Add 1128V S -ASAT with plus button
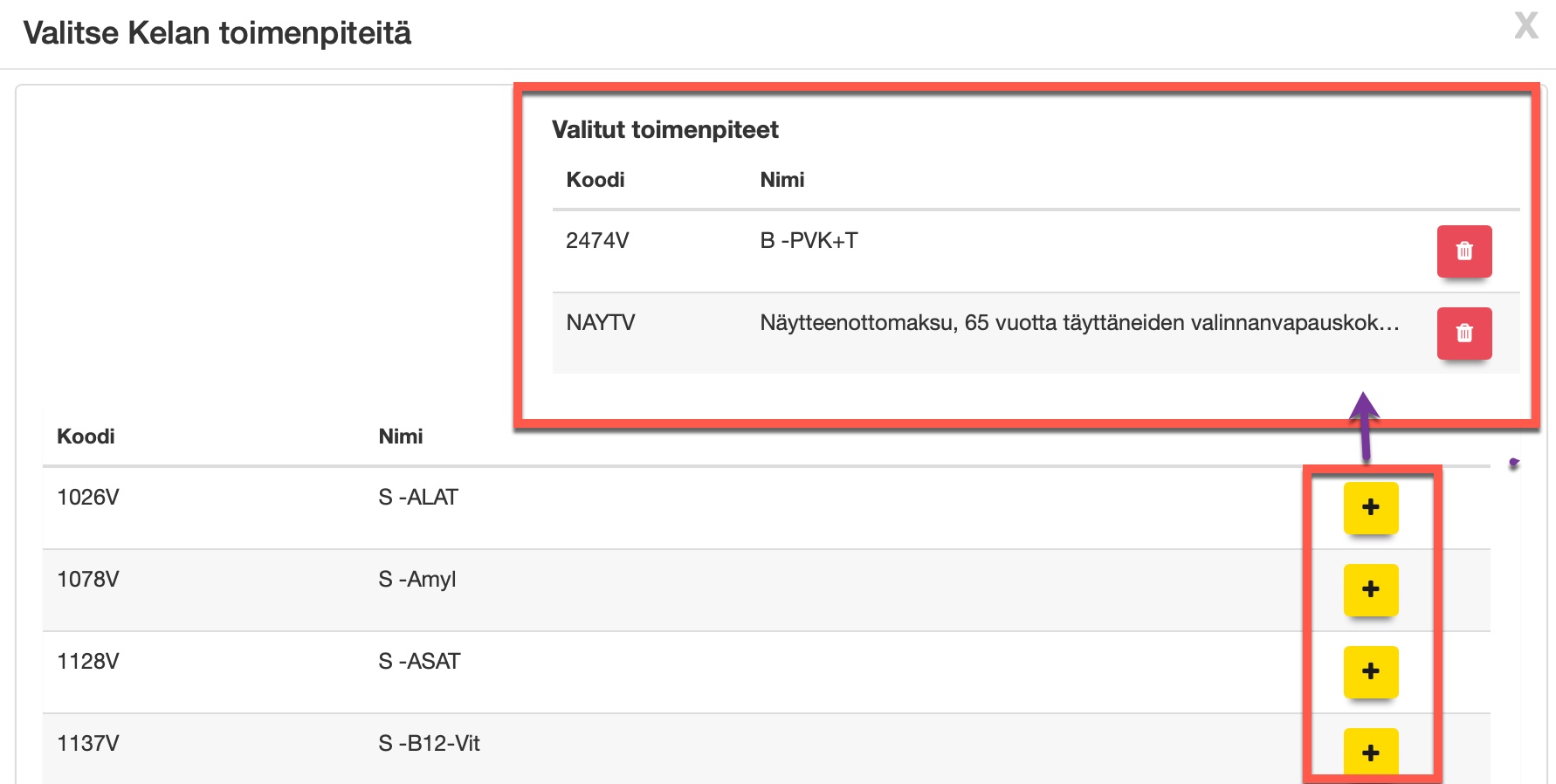The width and height of the screenshot is (1556, 784). pos(1371,671)
